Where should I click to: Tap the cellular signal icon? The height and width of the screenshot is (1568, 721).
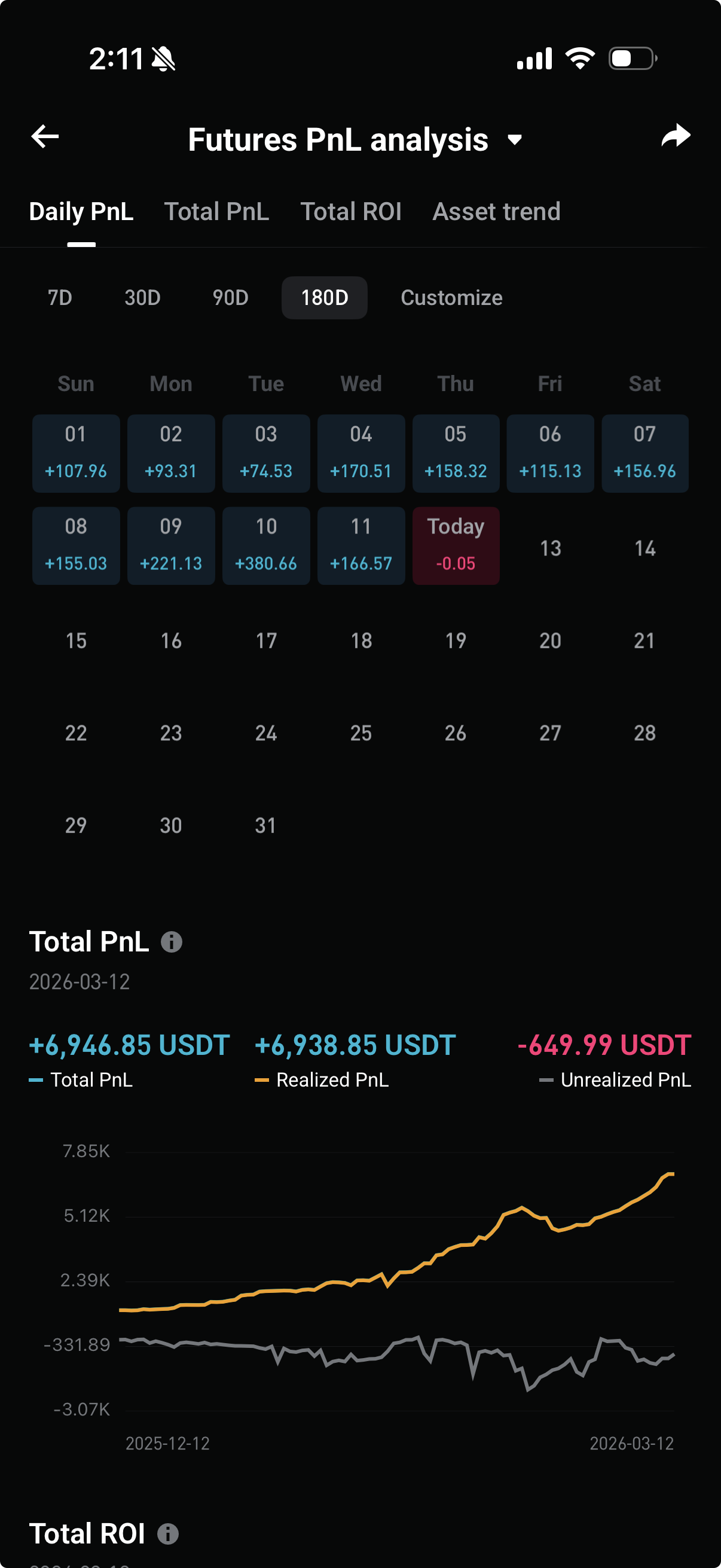point(534,59)
